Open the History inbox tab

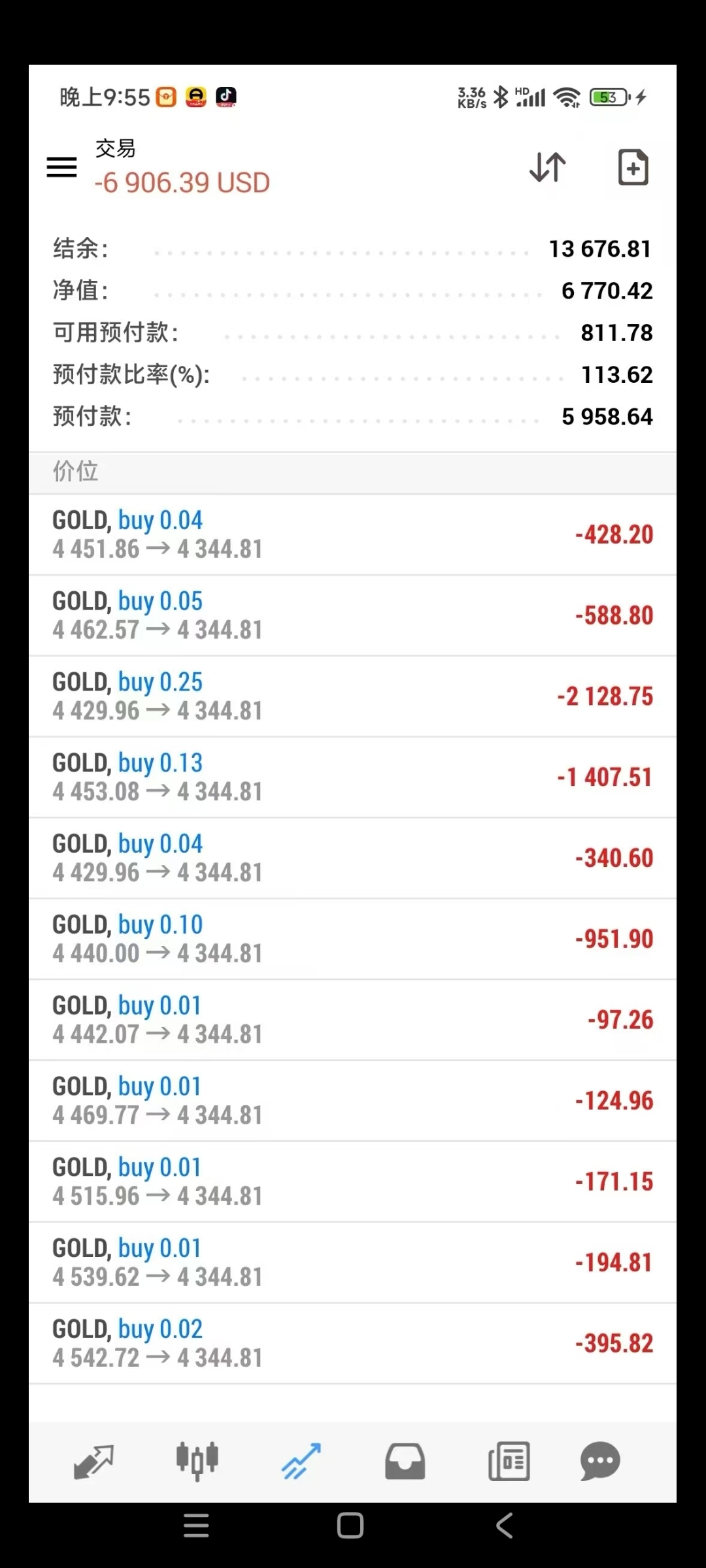pyautogui.click(x=405, y=1462)
